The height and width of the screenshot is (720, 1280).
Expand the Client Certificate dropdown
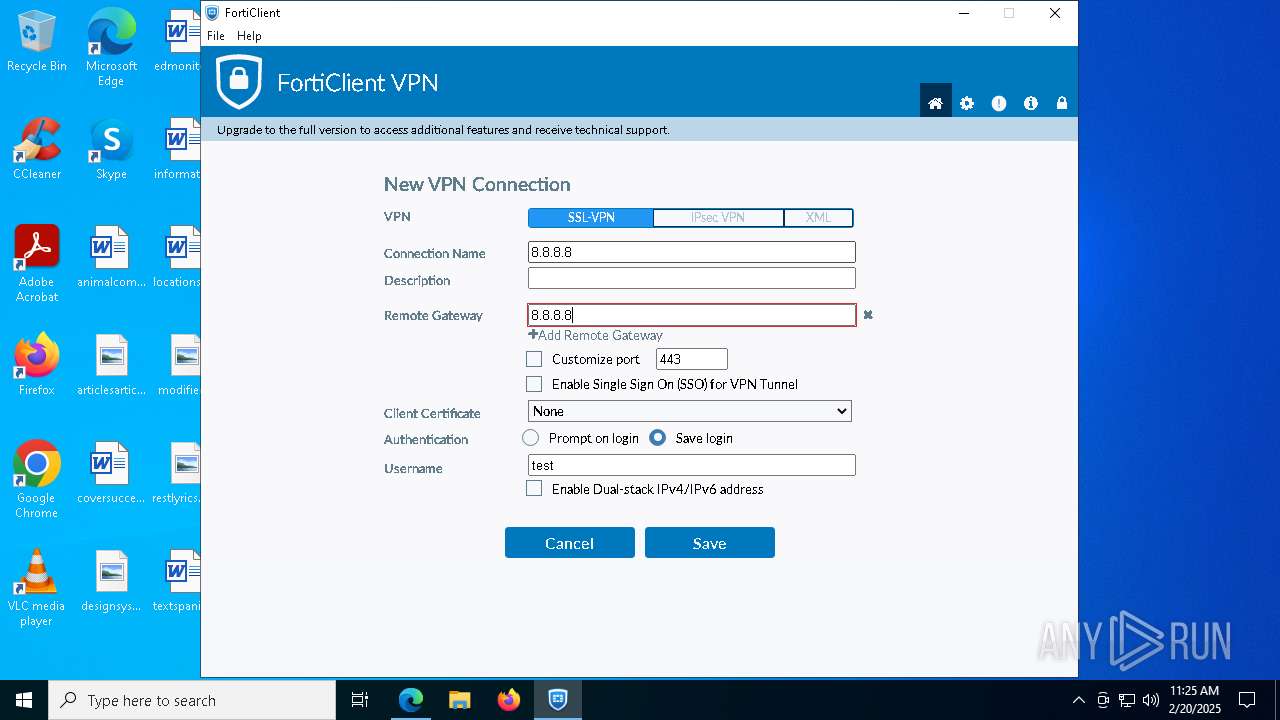(x=690, y=411)
